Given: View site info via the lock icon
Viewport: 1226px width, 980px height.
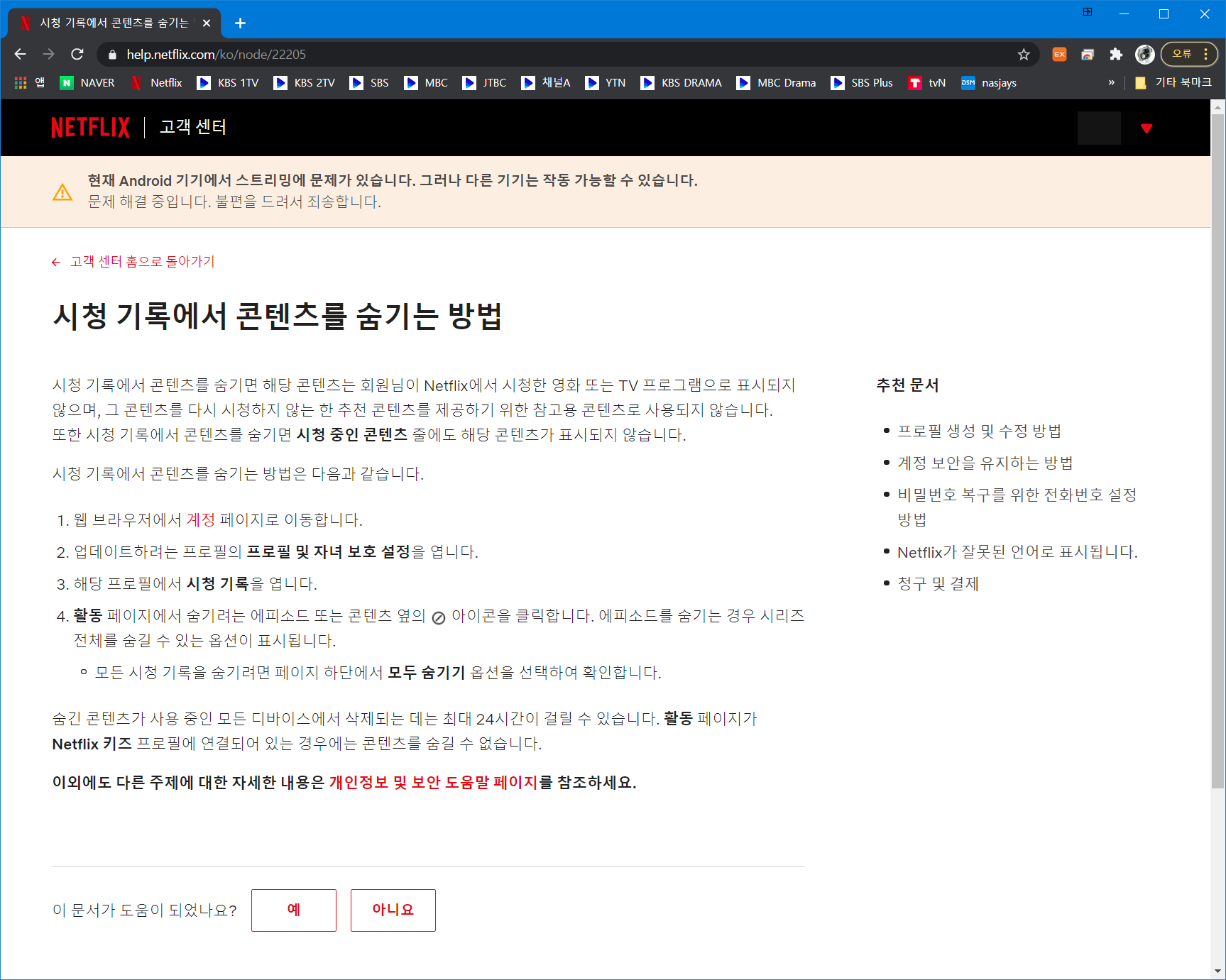Looking at the screenshot, I should pyautogui.click(x=111, y=54).
